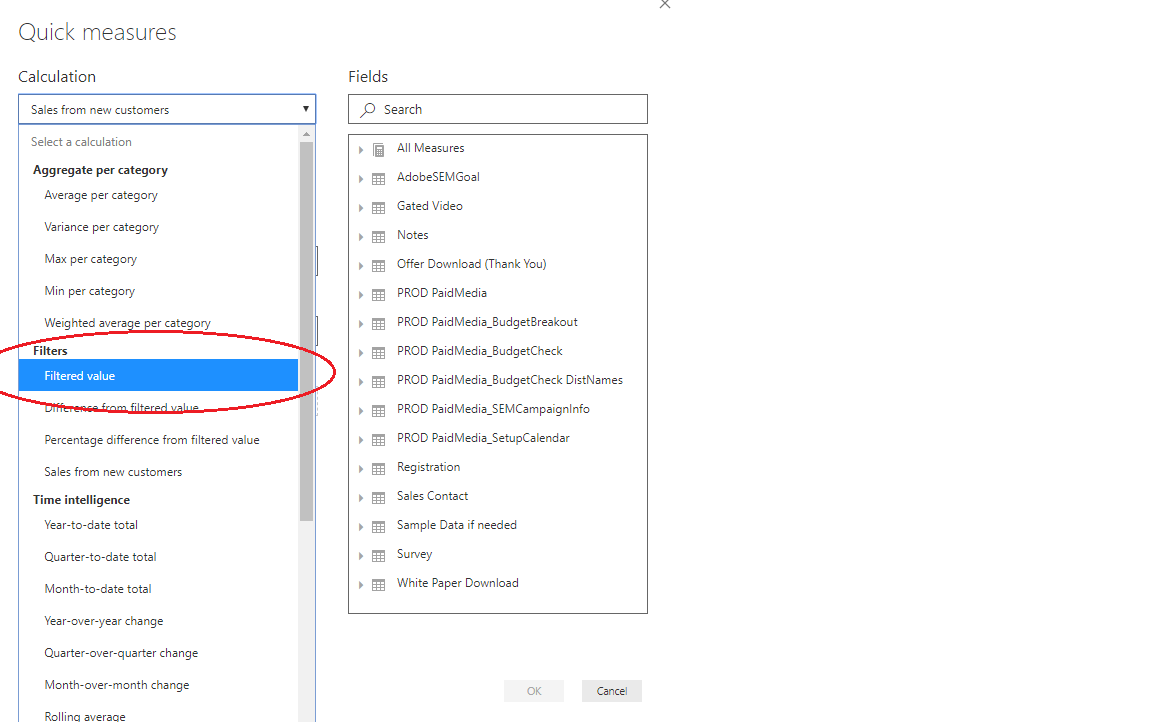This screenshot has height=722, width=1152.
Task: Expand the PROD PaidMedia_BudgetBreakout table arrow
Action: 361,324
